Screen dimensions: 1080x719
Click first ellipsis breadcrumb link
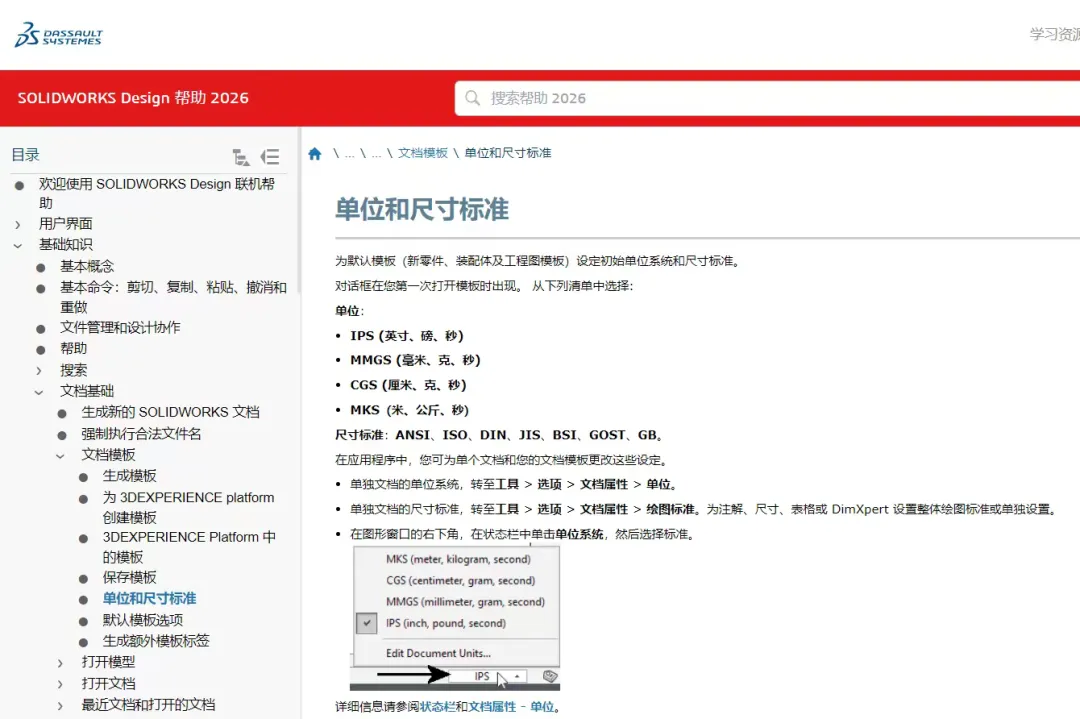click(350, 153)
